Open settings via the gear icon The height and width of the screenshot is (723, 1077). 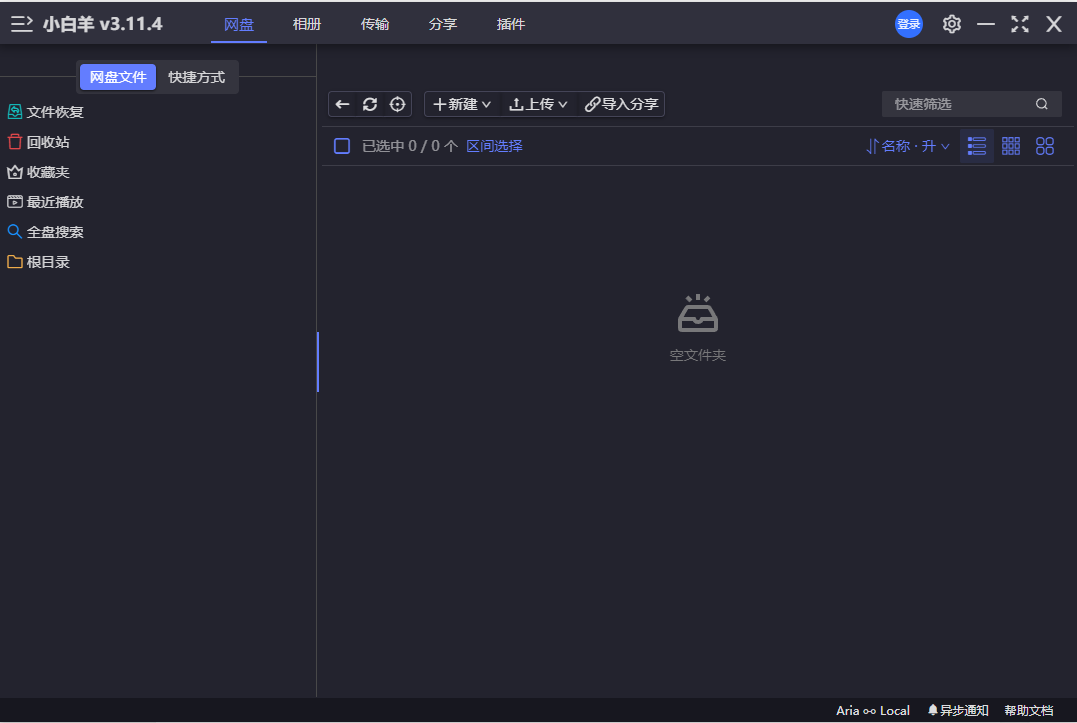point(951,23)
